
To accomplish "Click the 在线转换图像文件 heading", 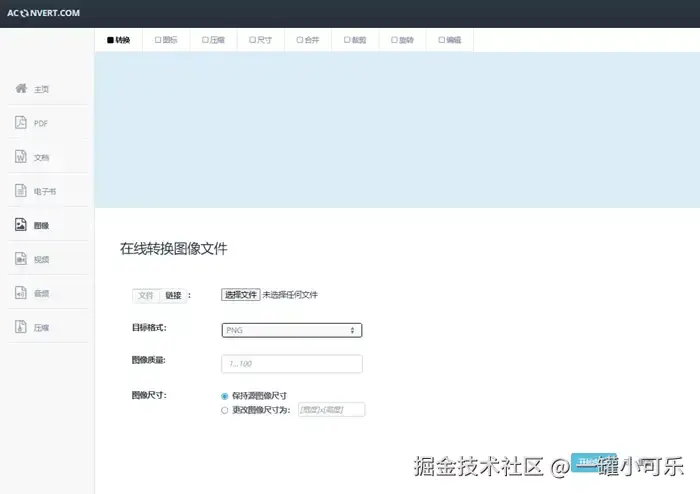I will [x=174, y=249].
